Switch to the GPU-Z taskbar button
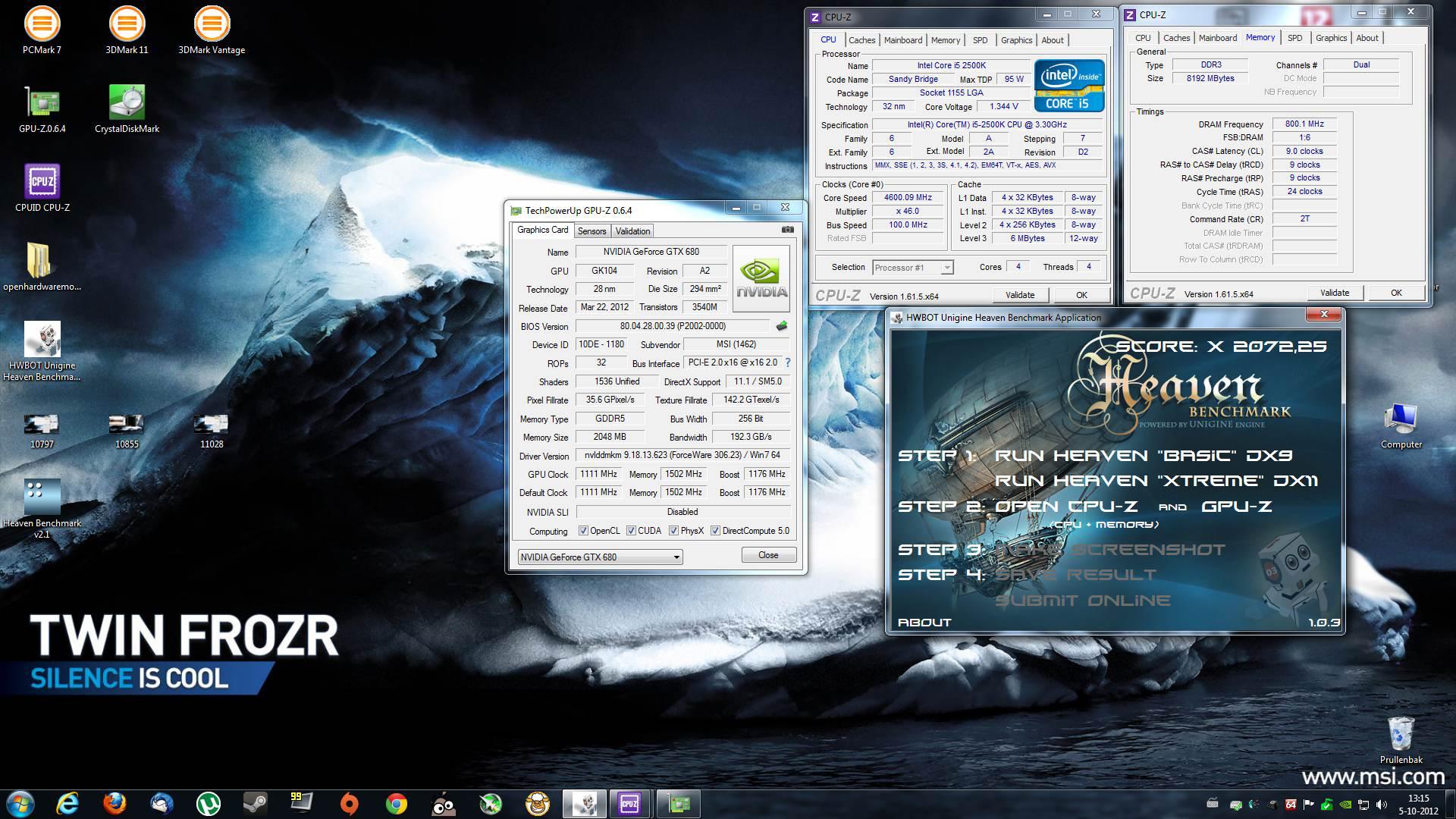This screenshot has height=819, width=1456. pyautogui.click(x=678, y=803)
